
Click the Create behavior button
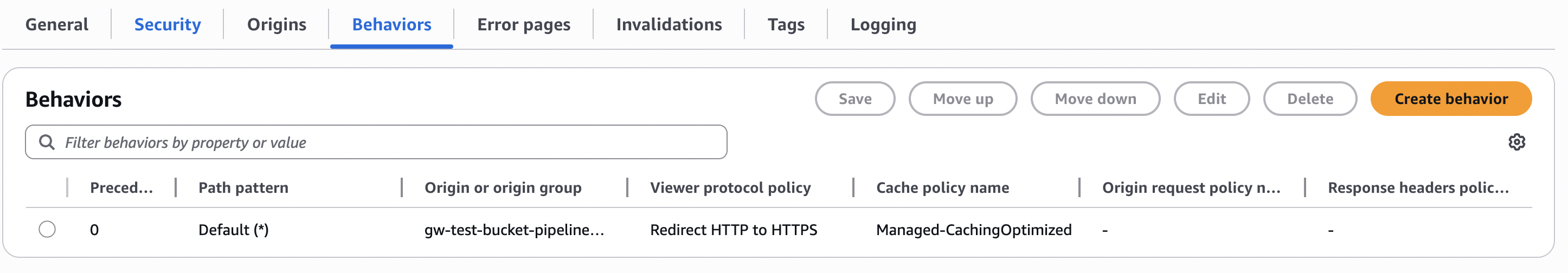point(1450,99)
